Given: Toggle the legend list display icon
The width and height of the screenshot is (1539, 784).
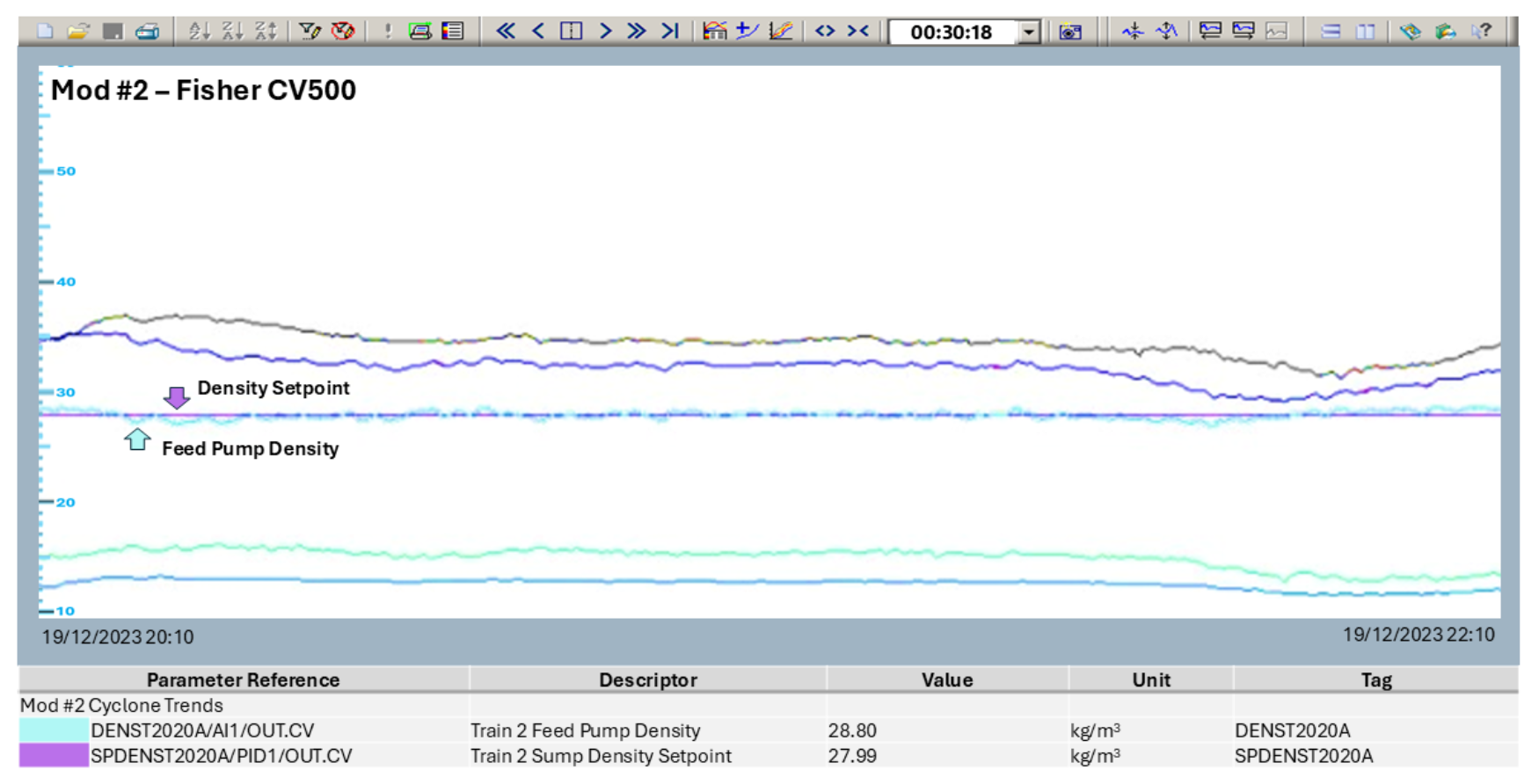Looking at the screenshot, I should click(453, 32).
